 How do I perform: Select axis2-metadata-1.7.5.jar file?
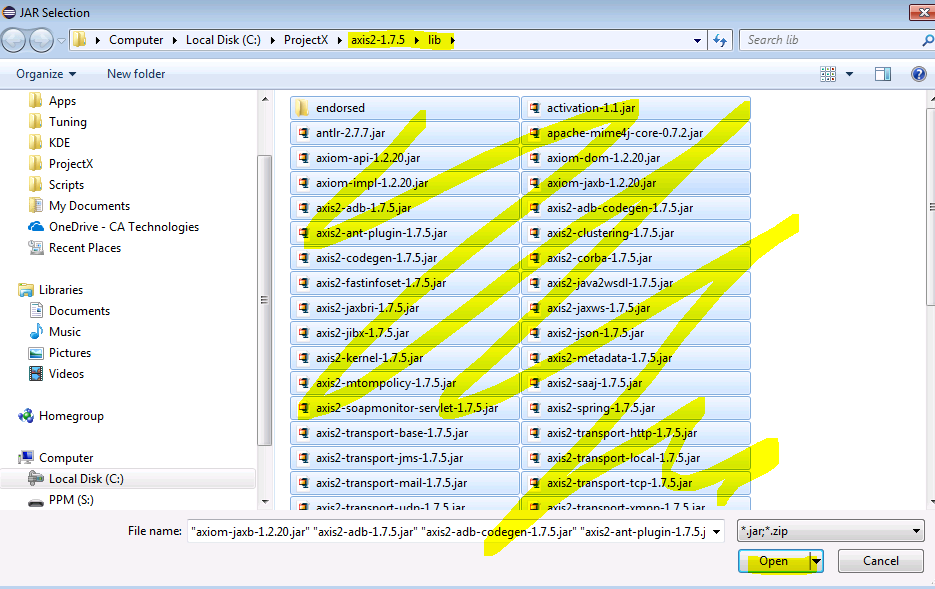(636, 358)
